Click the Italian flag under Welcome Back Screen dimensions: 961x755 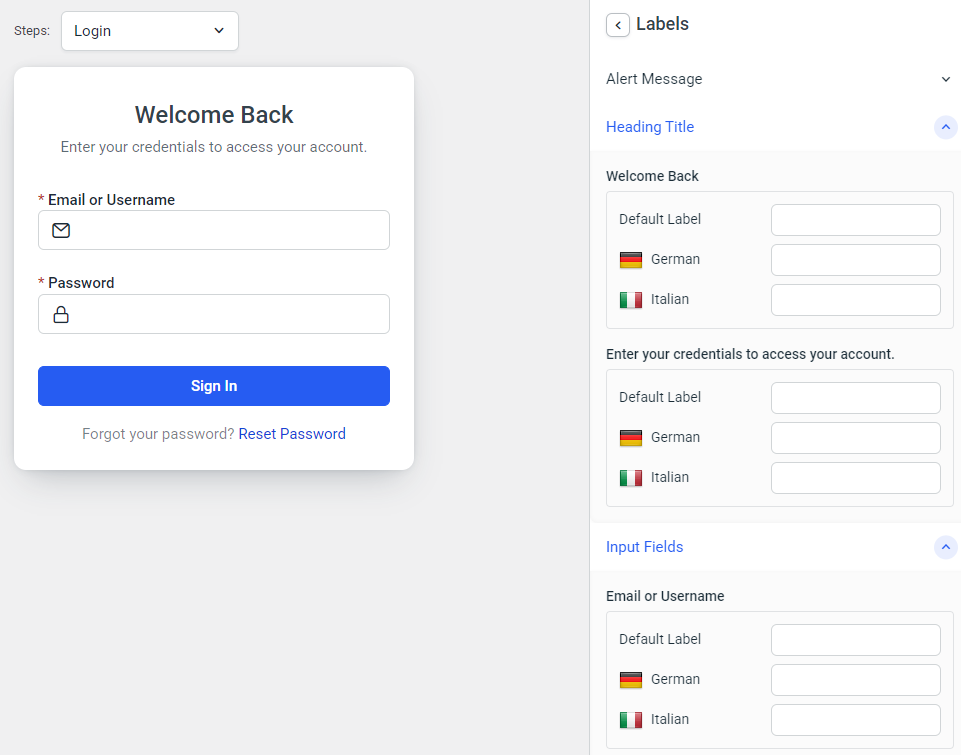pyautogui.click(x=631, y=299)
